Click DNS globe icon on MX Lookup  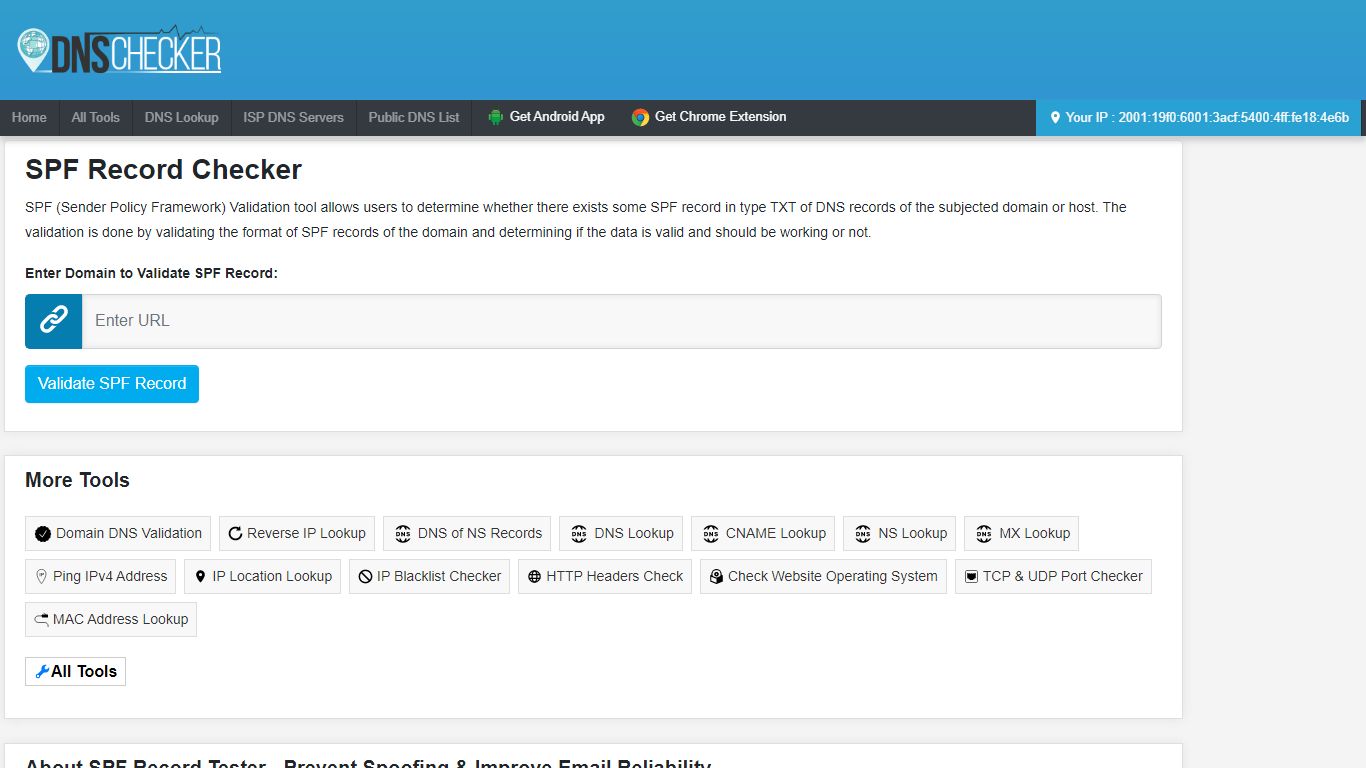984,534
